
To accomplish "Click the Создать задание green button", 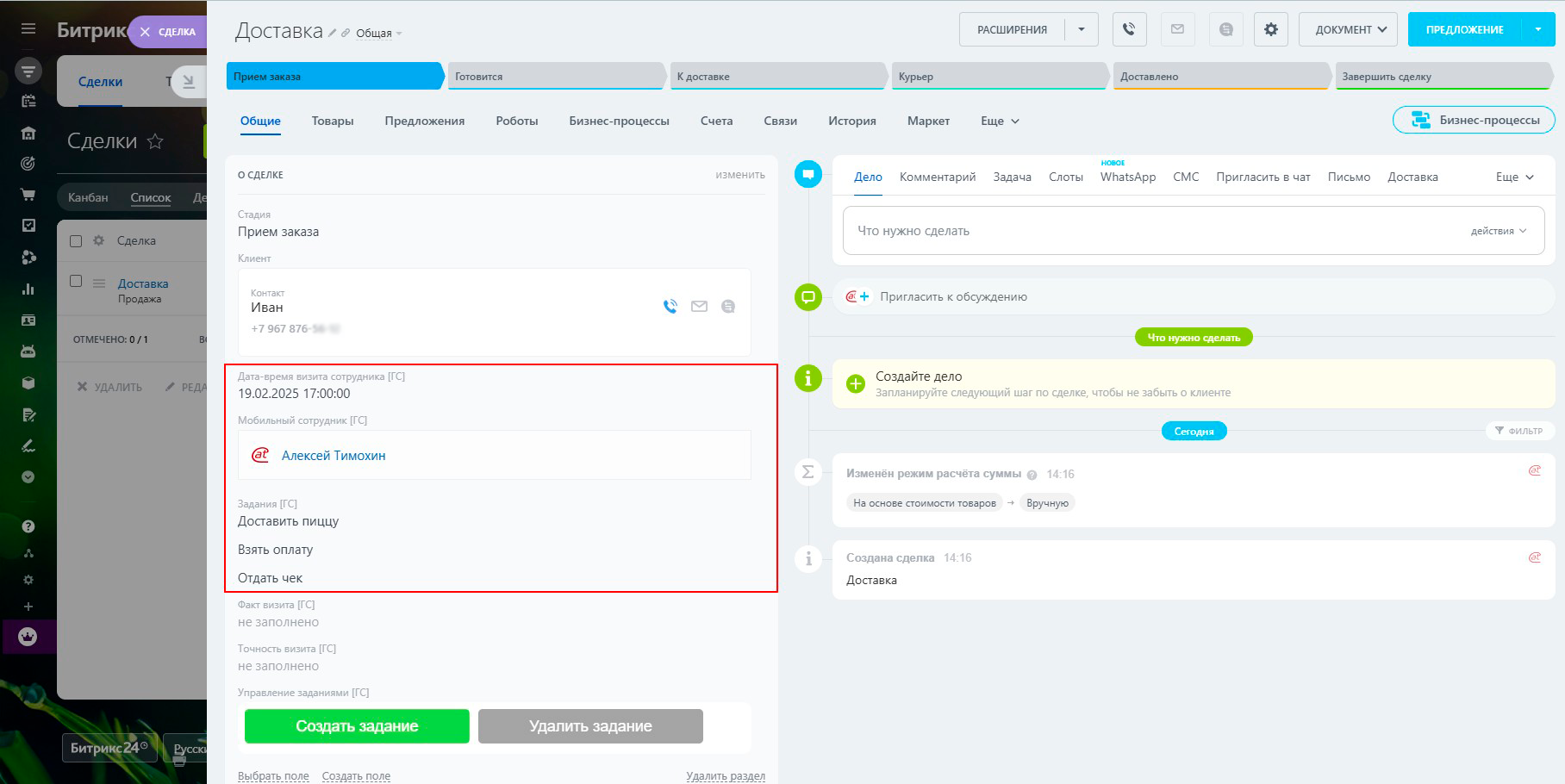I will [x=357, y=726].
